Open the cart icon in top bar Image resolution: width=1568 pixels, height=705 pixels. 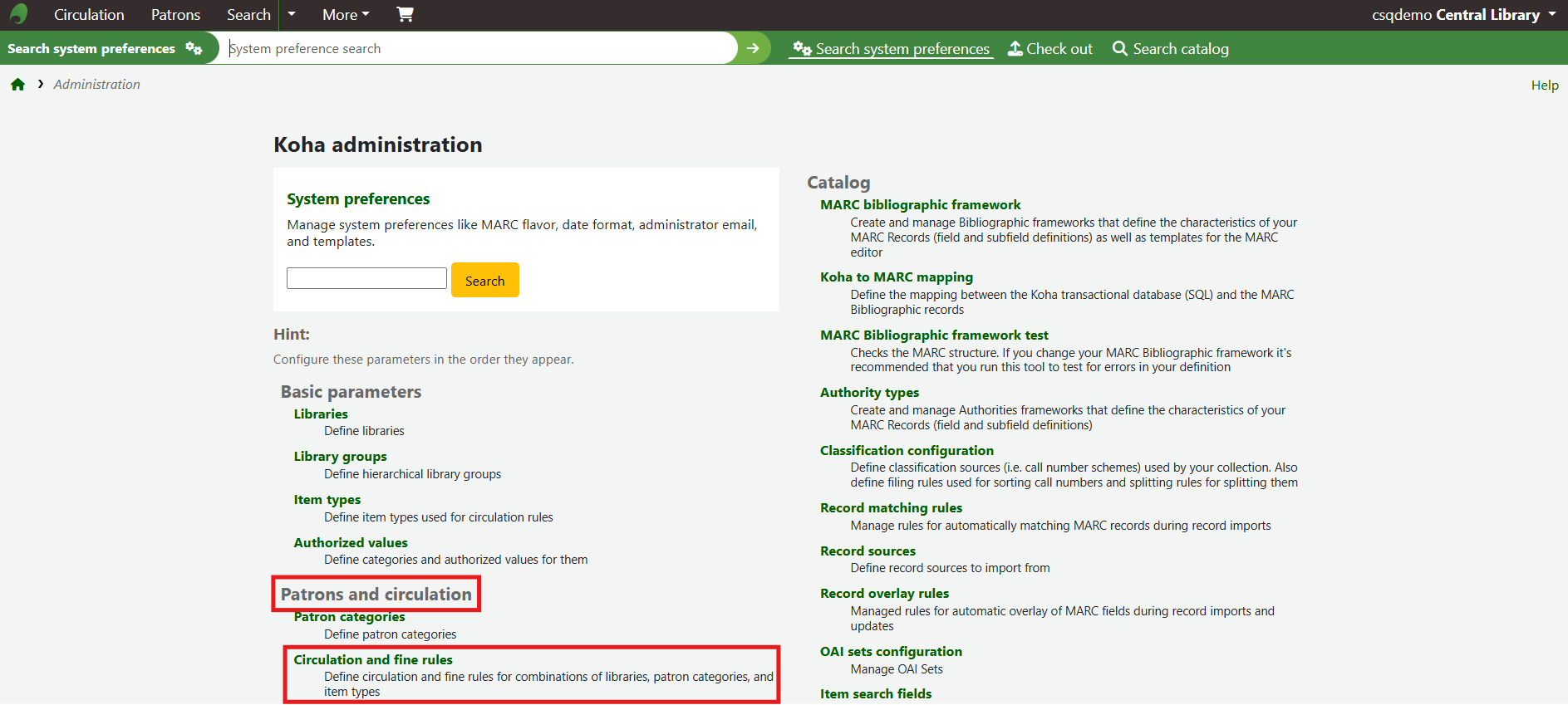pos(405,14)
